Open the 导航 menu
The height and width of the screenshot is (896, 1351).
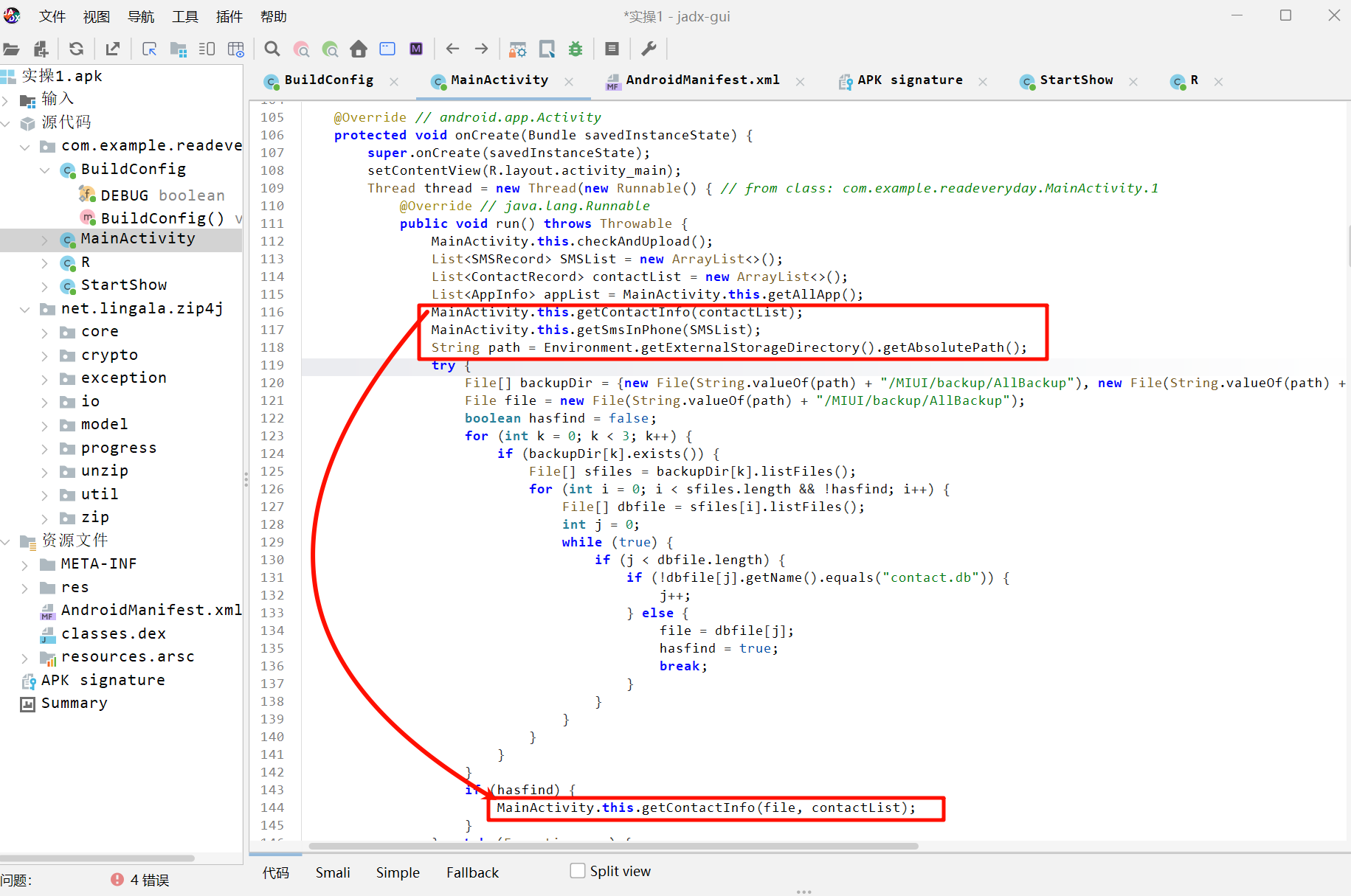(141, 16)
